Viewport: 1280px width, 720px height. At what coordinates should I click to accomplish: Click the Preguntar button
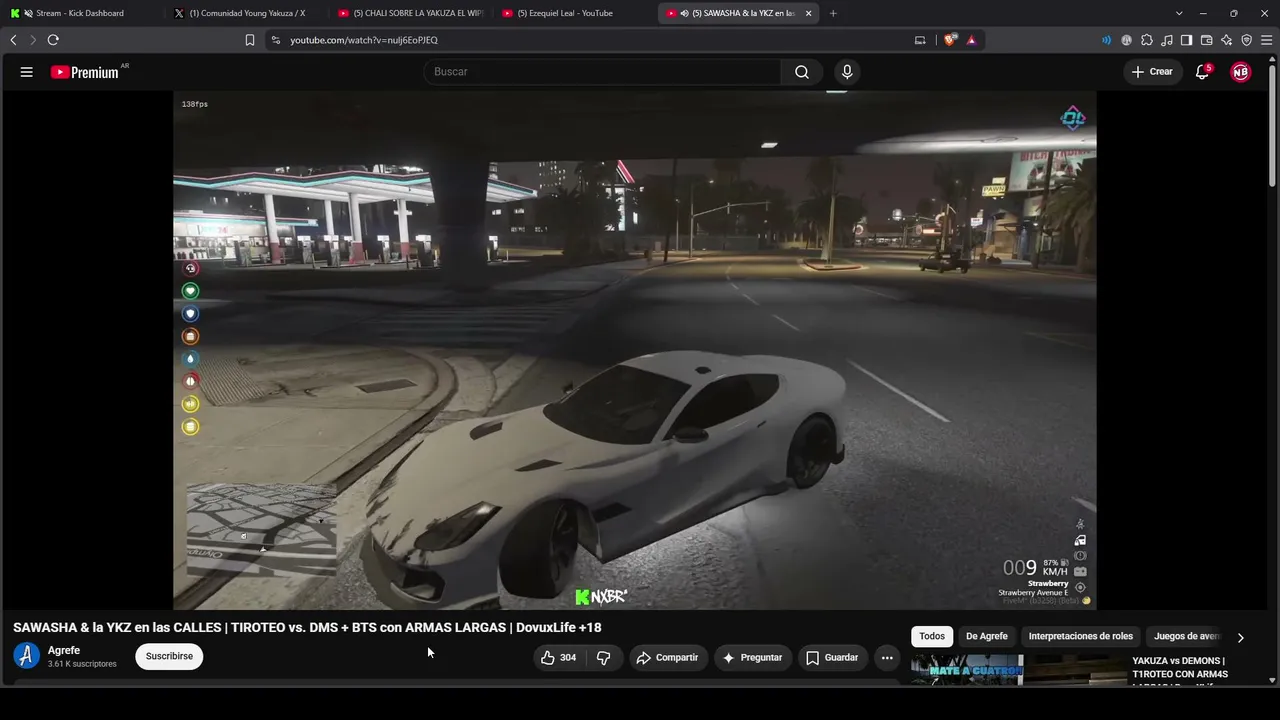(x=752, y=658)
